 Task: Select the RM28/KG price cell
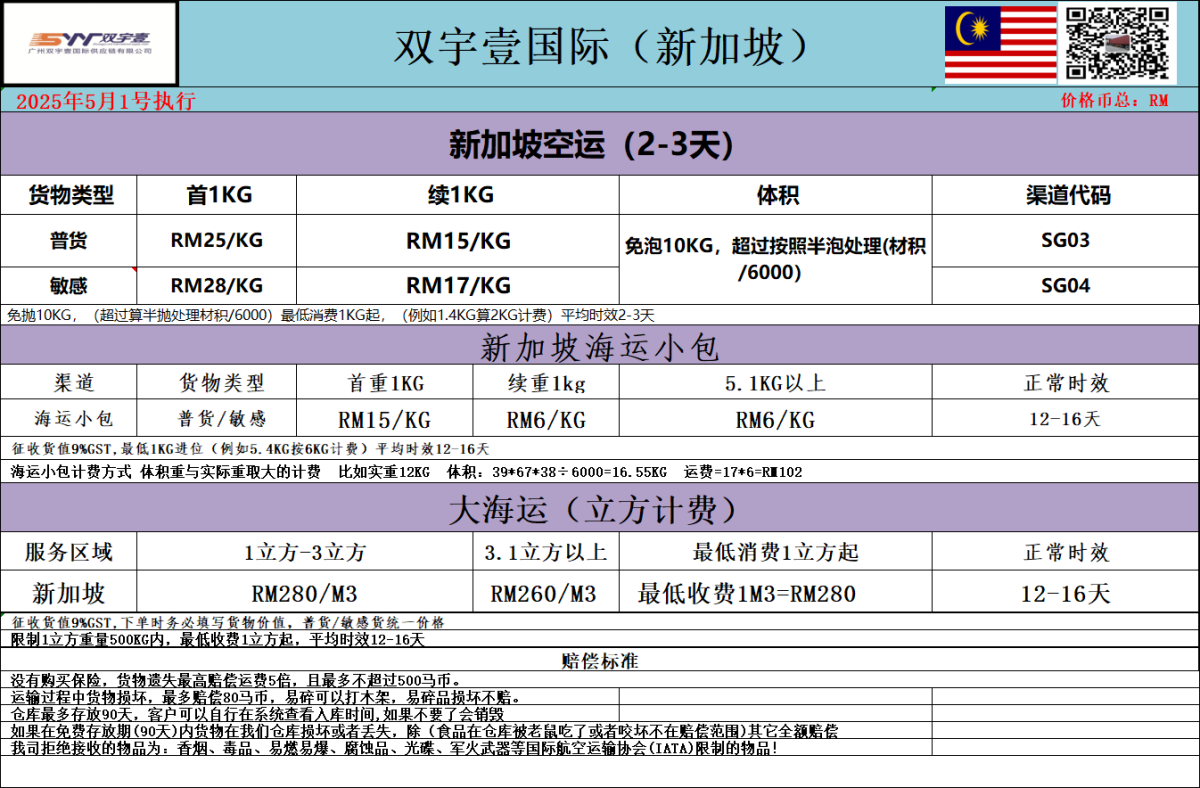[217, 285]
